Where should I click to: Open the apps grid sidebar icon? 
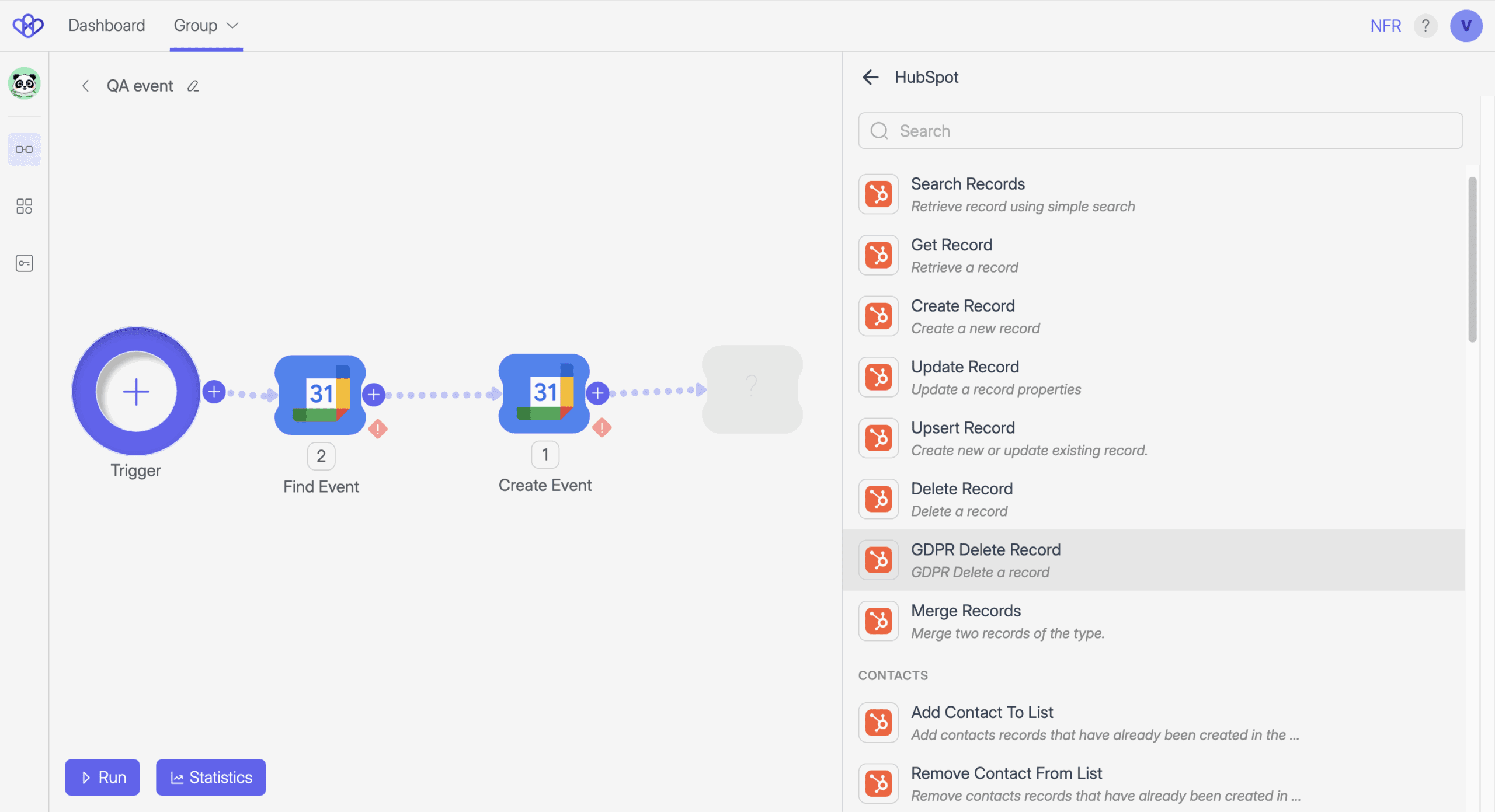point(25,206)
